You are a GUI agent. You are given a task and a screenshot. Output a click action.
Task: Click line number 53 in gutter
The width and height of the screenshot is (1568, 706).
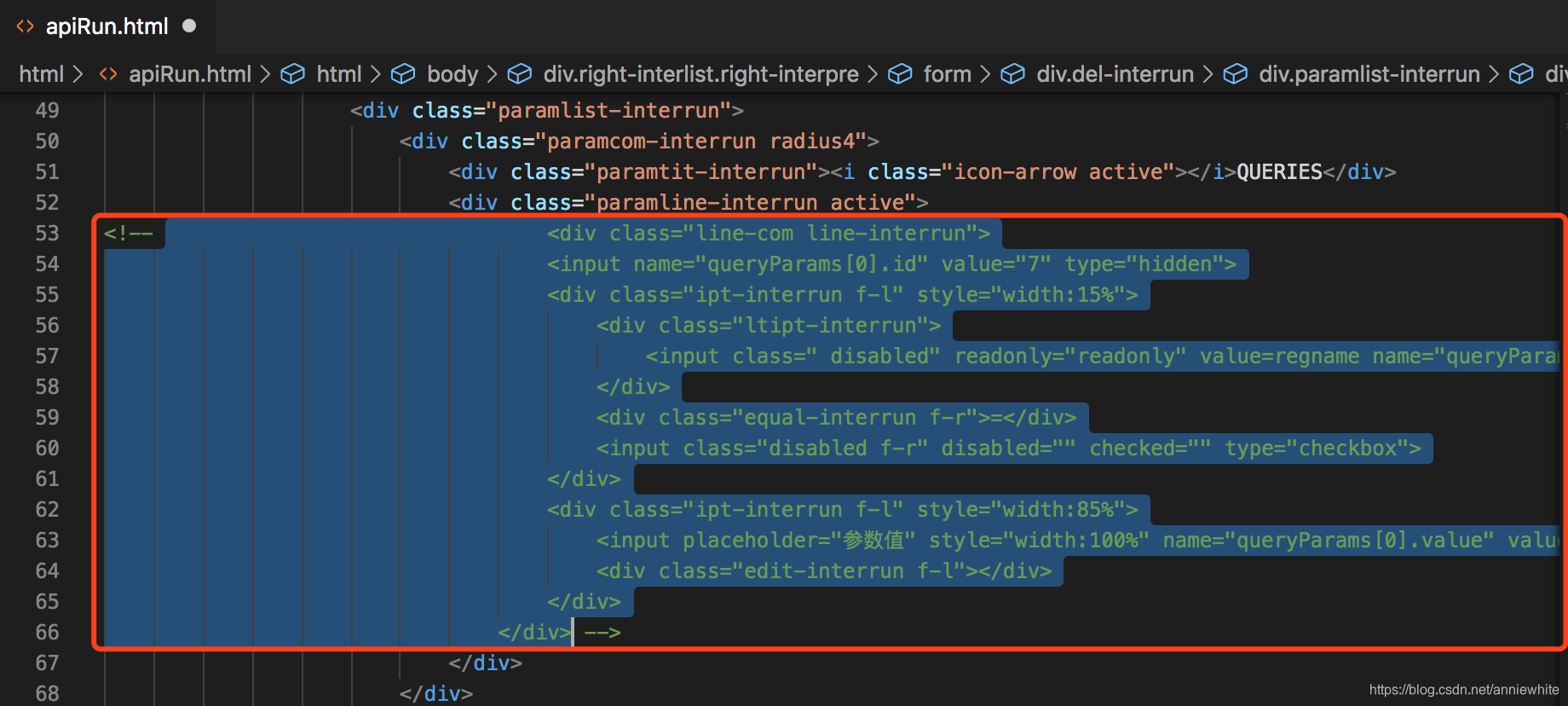48,233
